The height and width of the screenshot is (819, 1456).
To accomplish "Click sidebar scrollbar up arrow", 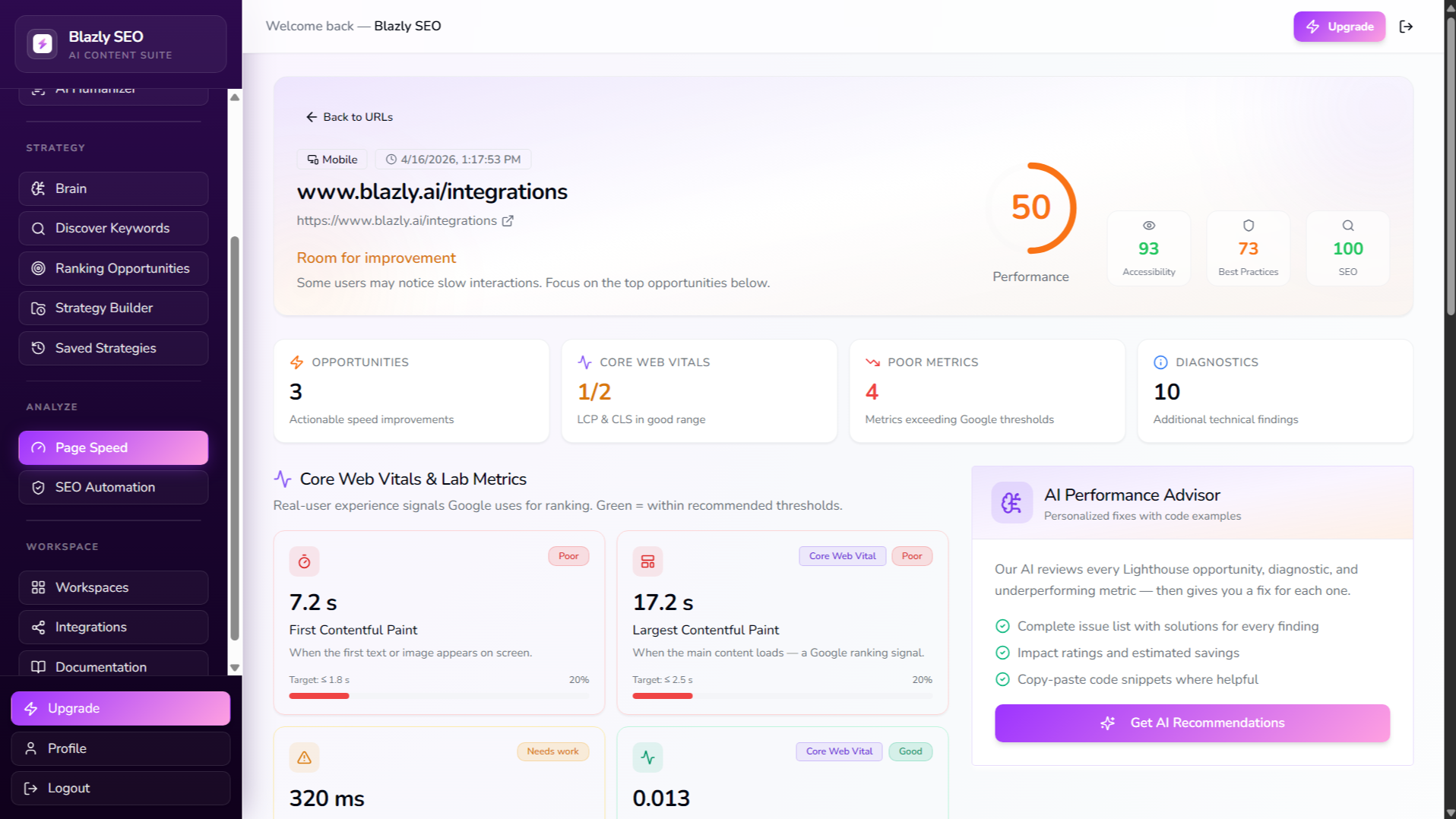I will point(235,97).
